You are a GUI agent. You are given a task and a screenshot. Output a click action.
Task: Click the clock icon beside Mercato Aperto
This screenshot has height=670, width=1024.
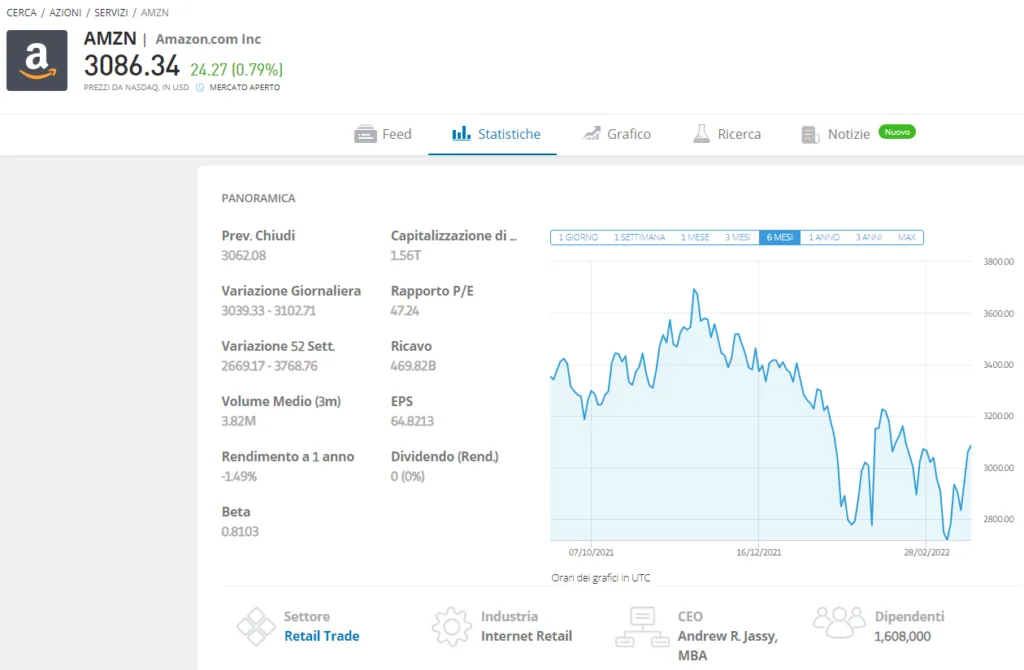(200, 88)
